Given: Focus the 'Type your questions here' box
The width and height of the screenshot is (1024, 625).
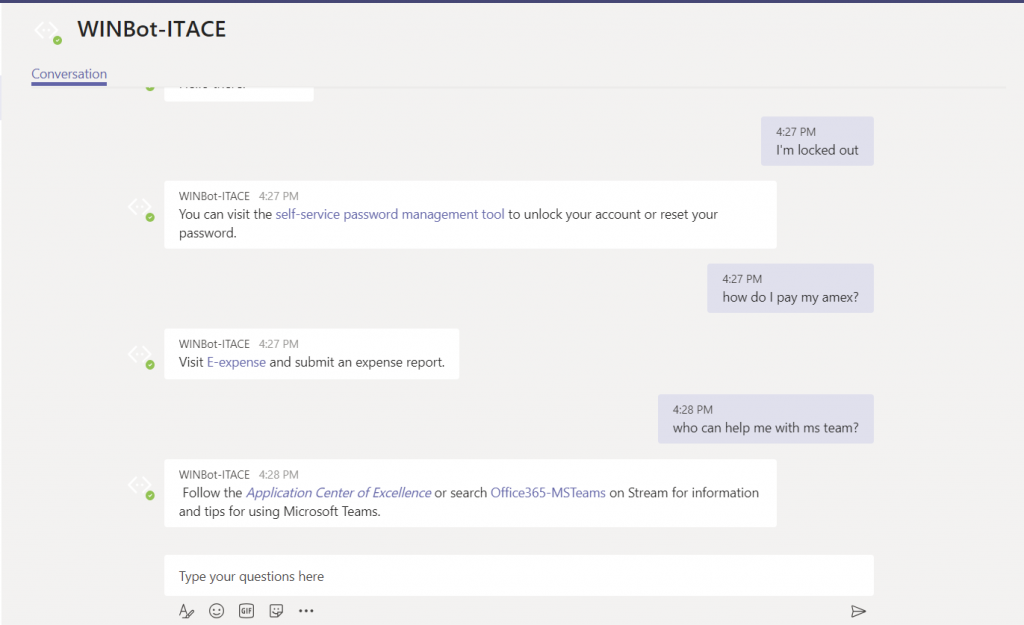Looking at the screenshot, I should [x=519, y=575].
